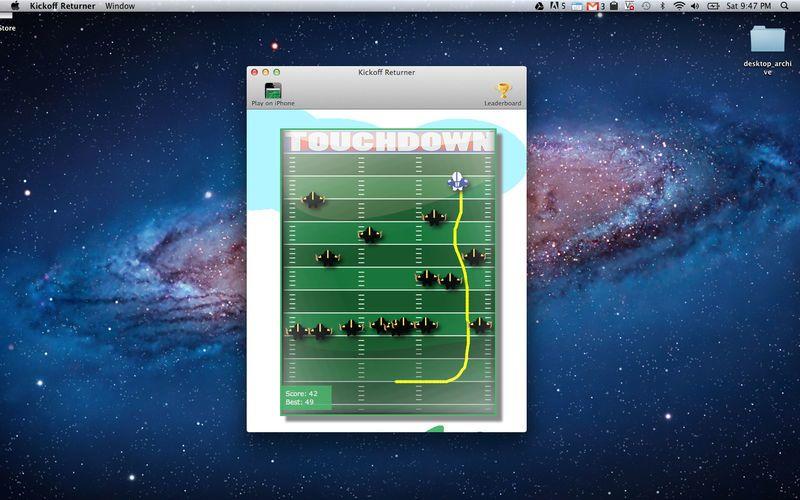Open the Time Machine menu bar icon
The height and width of the screenshot is (500, 800).
[x=646, y=6]
